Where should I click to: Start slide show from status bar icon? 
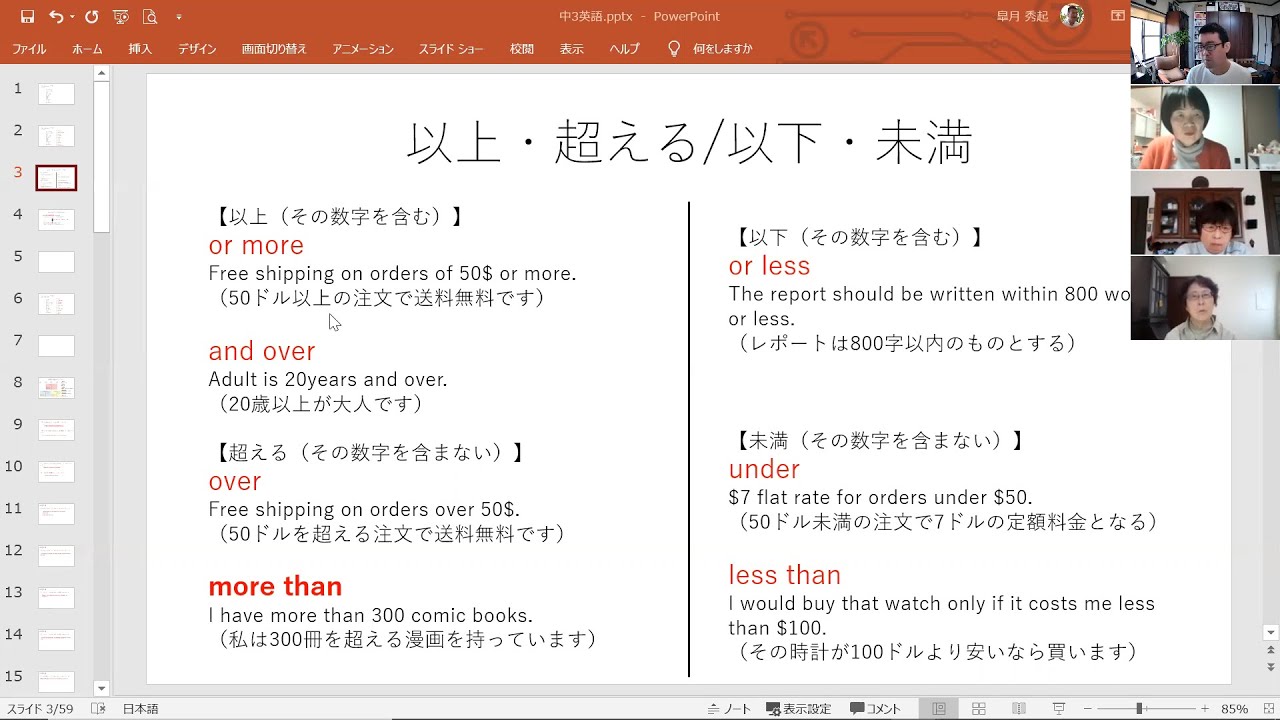click(1059, 709)
